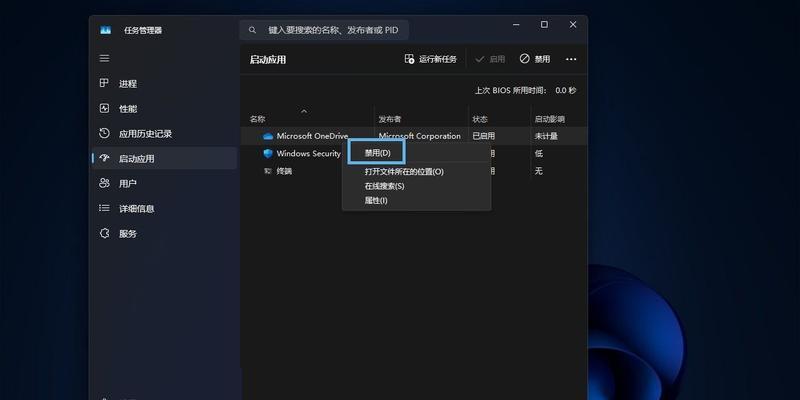Open the 用户 (Users) page

click(164, 184)
